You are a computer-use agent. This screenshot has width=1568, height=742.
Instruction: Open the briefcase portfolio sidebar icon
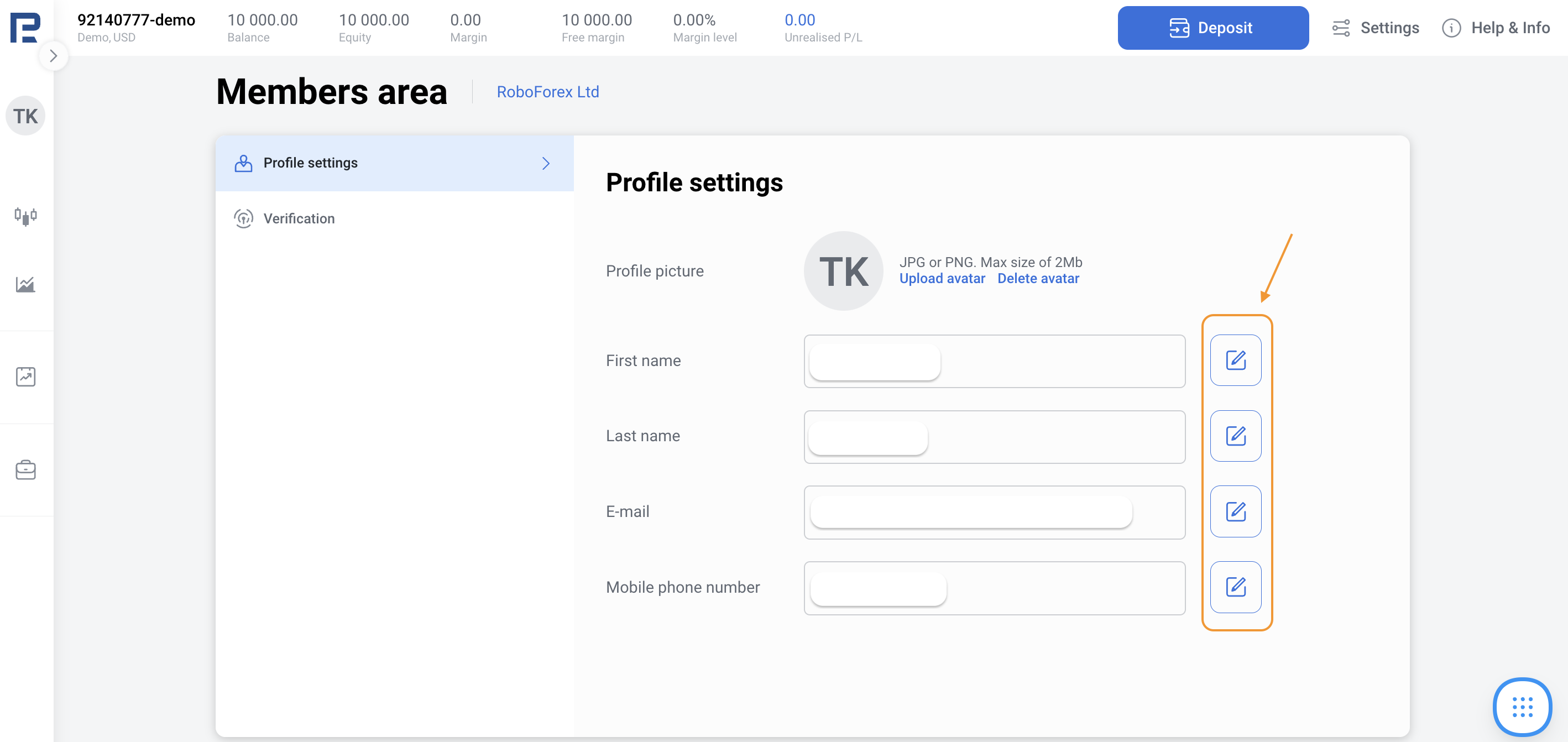tap(25, 470)
